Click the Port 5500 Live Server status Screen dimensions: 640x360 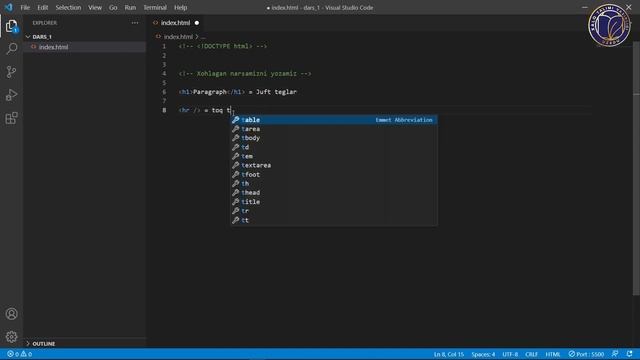pos(586,354)
